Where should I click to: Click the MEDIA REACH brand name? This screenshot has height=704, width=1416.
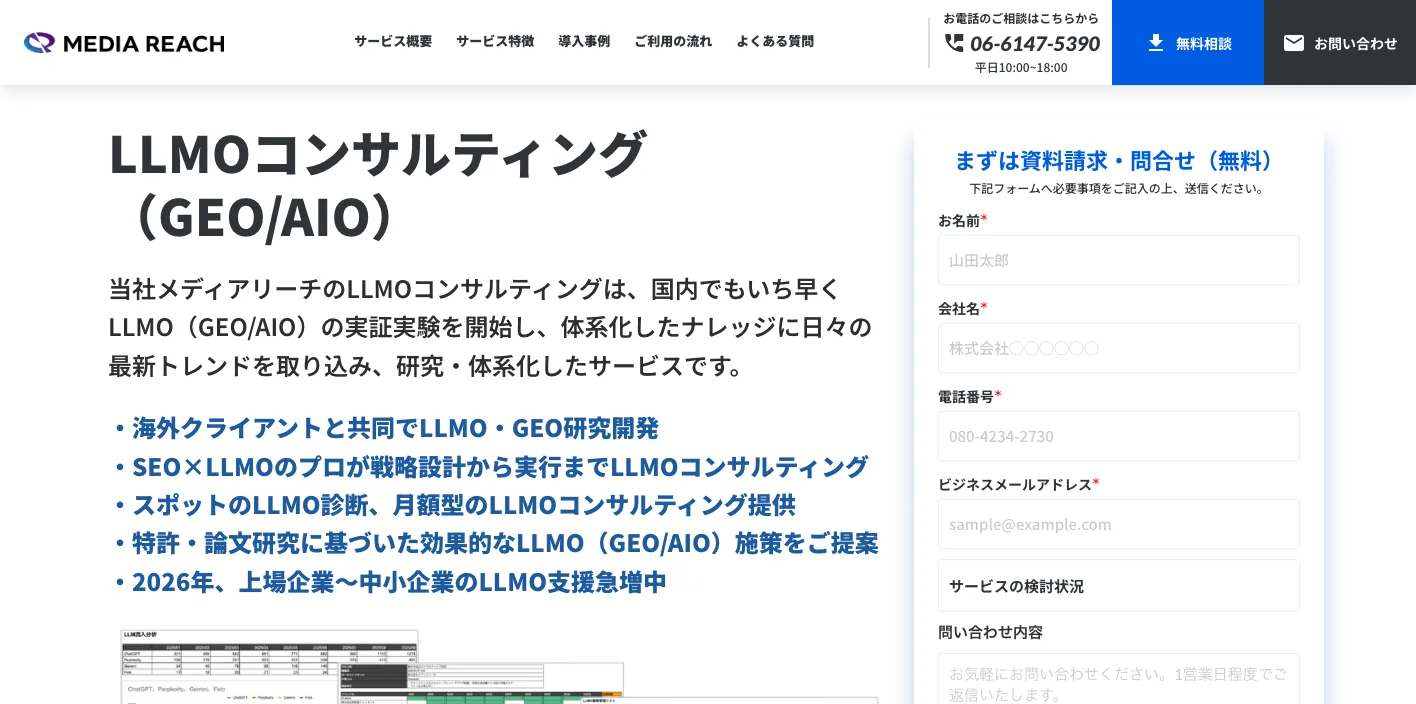point(144,44)
